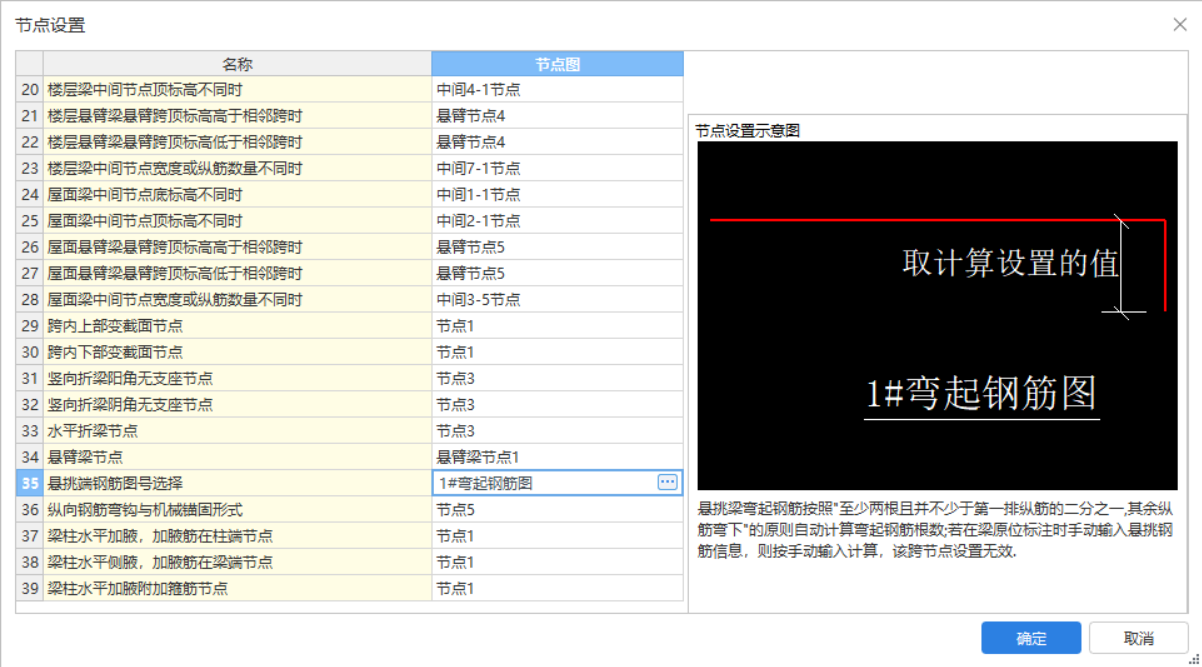Select cell 中间4-1节点
1202x667 pixels.
coord(558,90)
